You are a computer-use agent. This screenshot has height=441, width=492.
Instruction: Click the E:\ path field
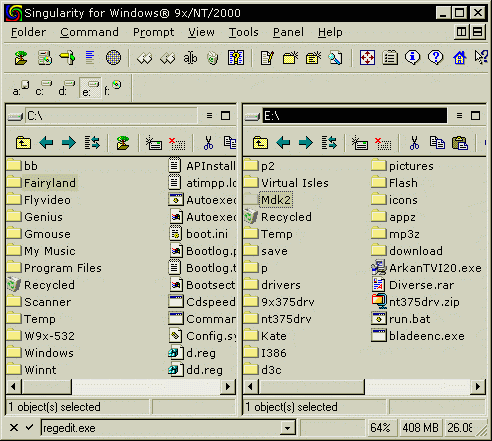(355, 116)
